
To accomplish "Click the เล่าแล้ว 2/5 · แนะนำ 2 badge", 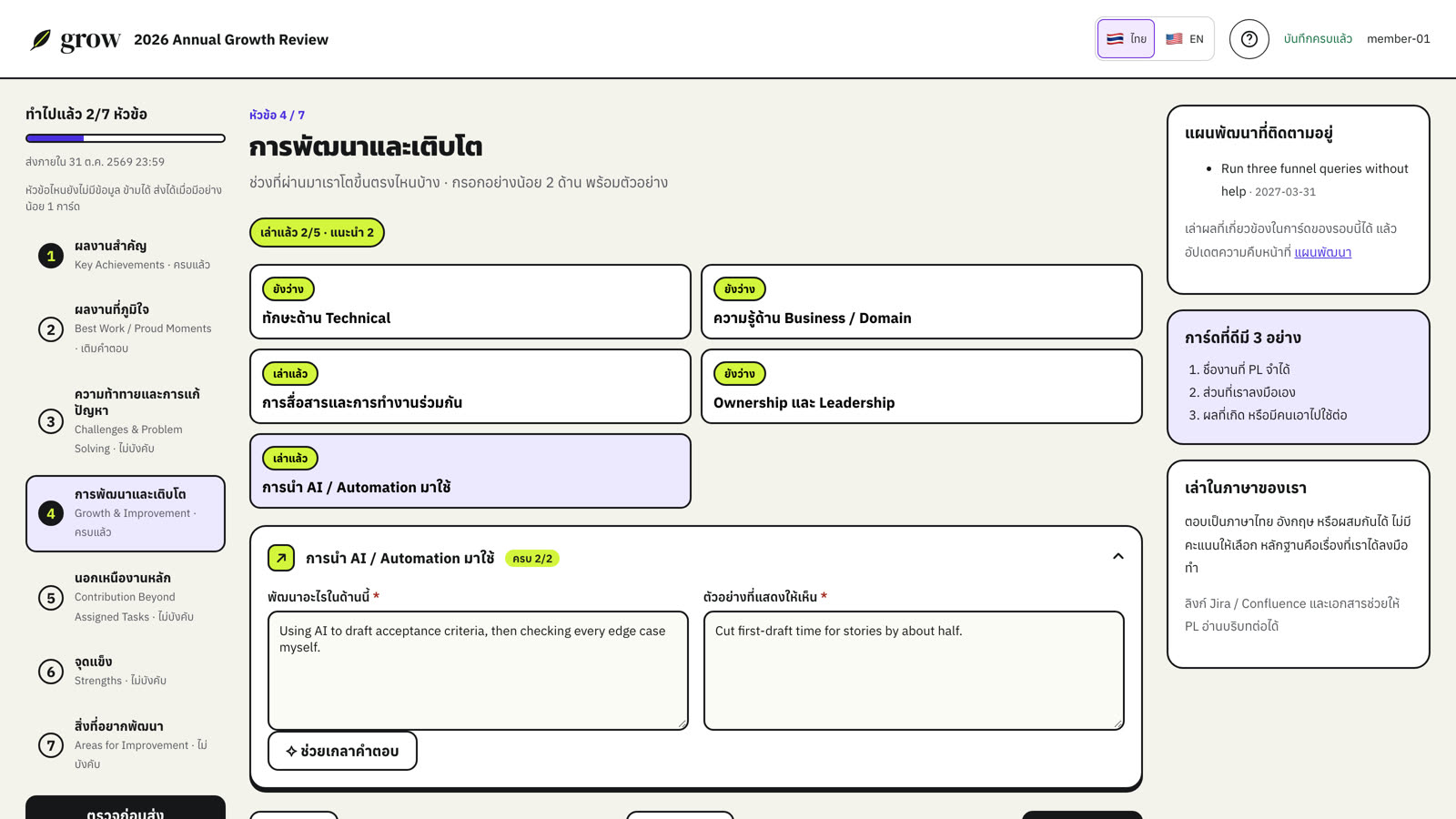I will pos(317,232).
